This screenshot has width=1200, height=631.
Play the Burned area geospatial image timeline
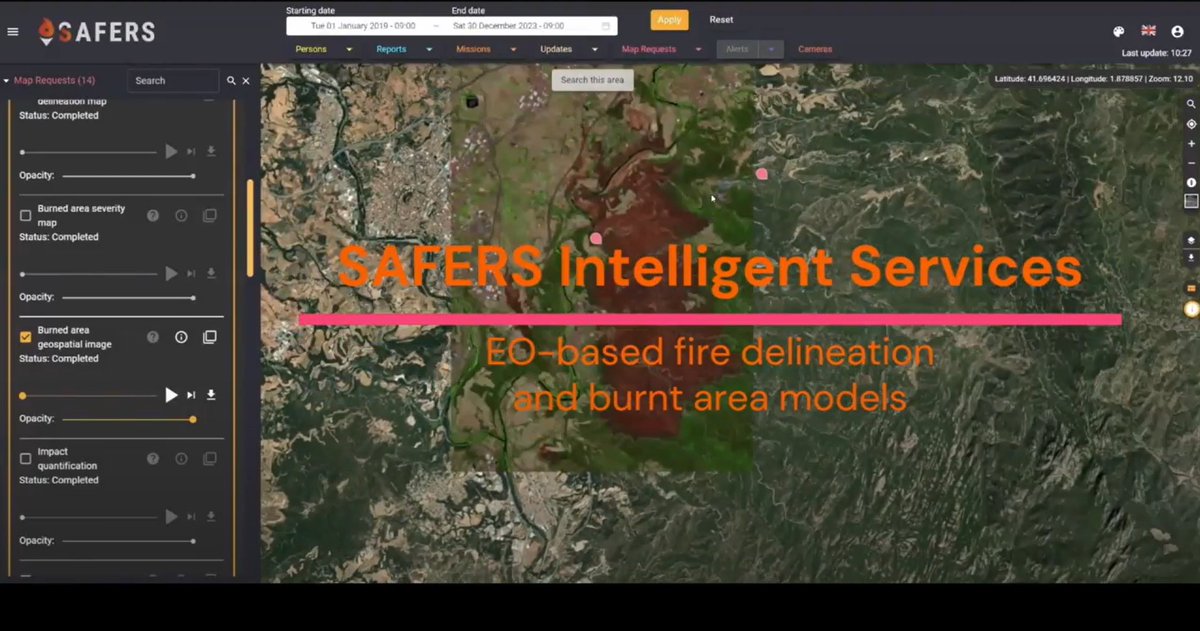pyautogui.click(x=171, y=395)
